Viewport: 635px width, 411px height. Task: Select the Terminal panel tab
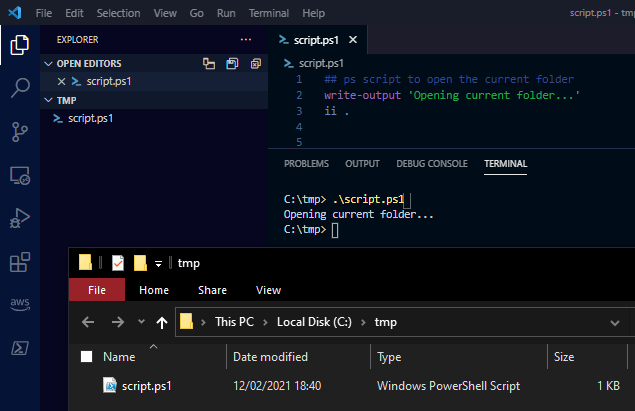pos(505,164)
